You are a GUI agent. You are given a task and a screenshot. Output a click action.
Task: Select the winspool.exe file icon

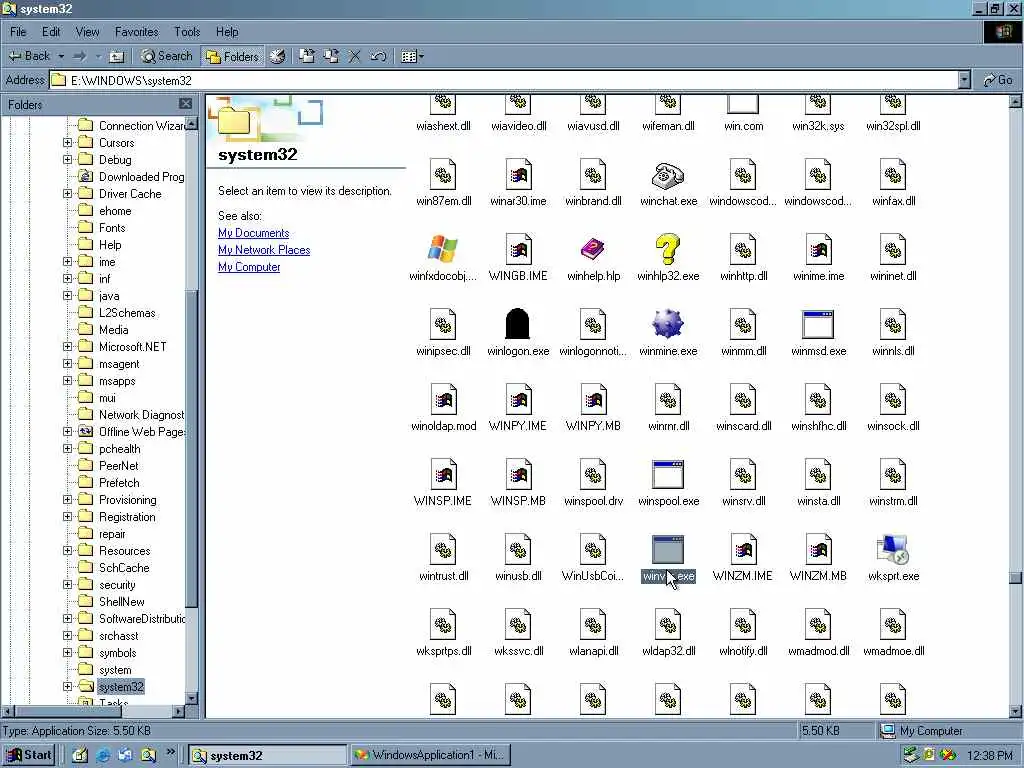[x=667, y=474]
